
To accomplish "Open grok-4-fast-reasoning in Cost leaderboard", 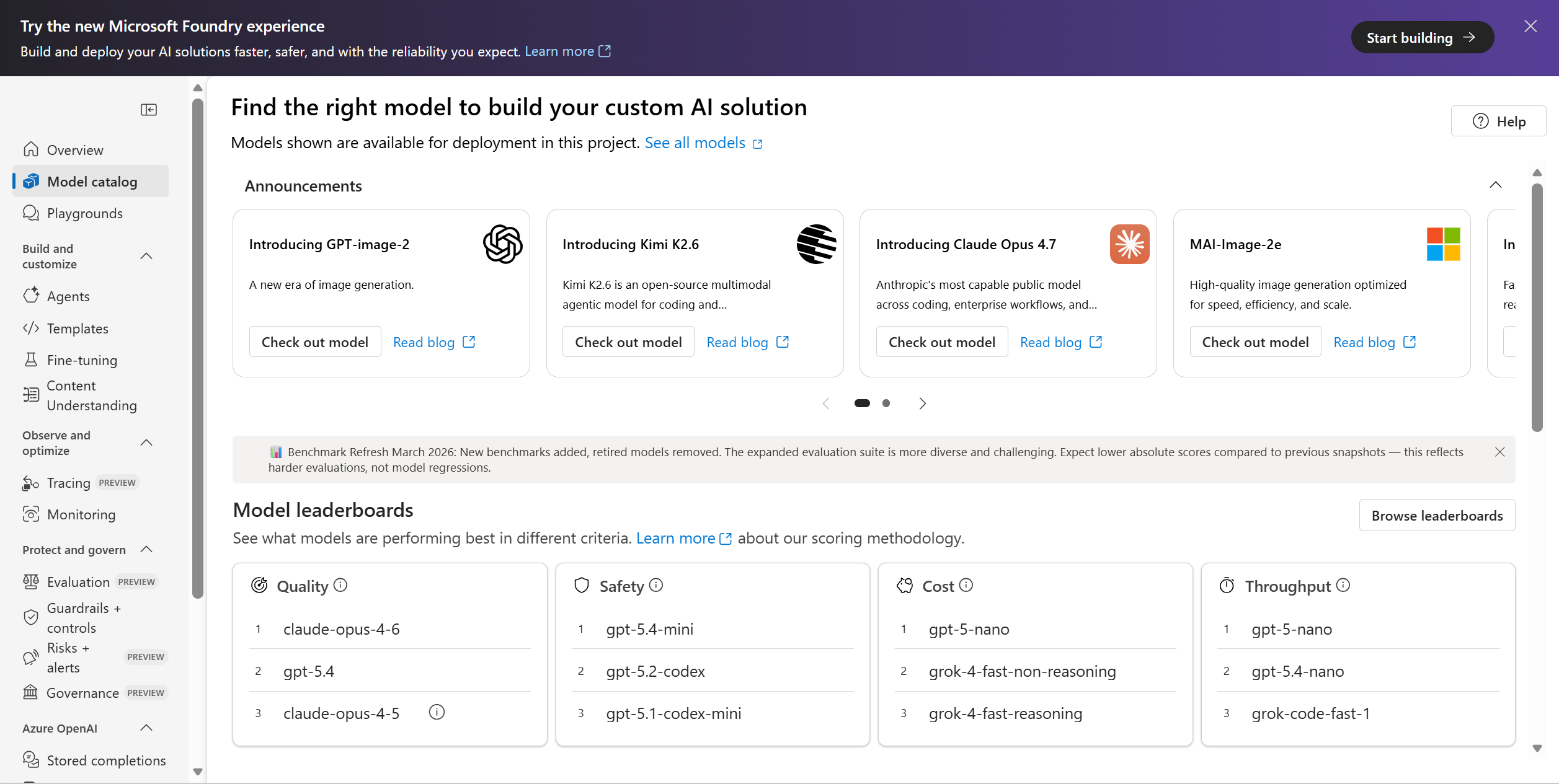I will 1006,713.
